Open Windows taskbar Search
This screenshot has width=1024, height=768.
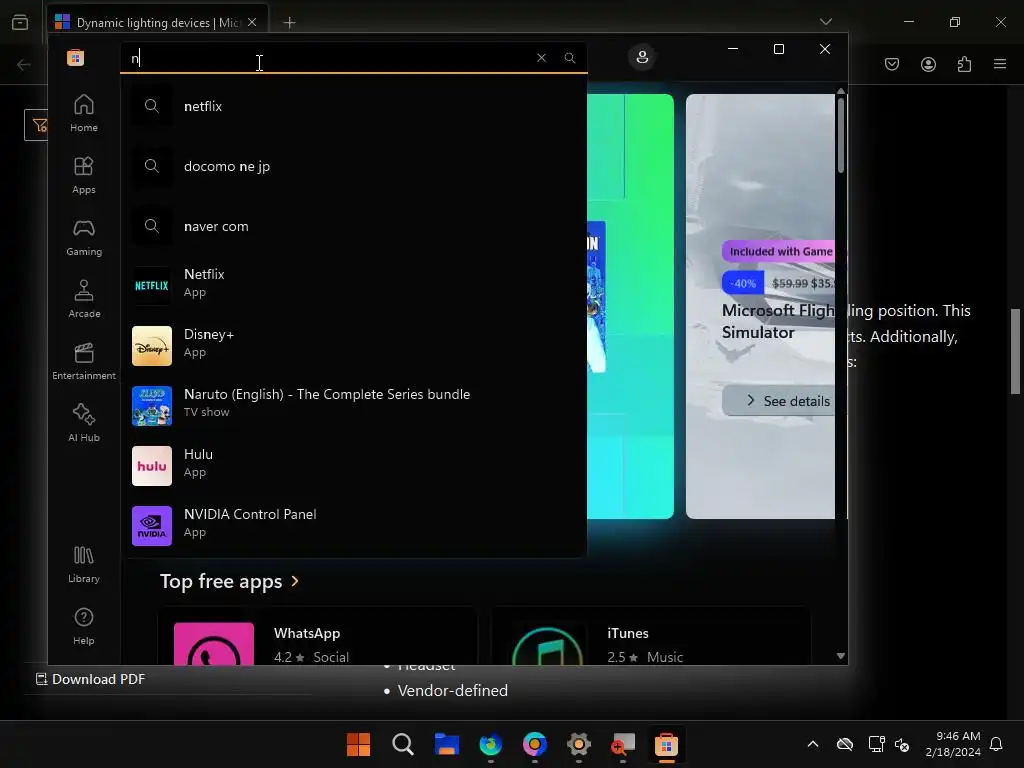[x=403, y=744]
